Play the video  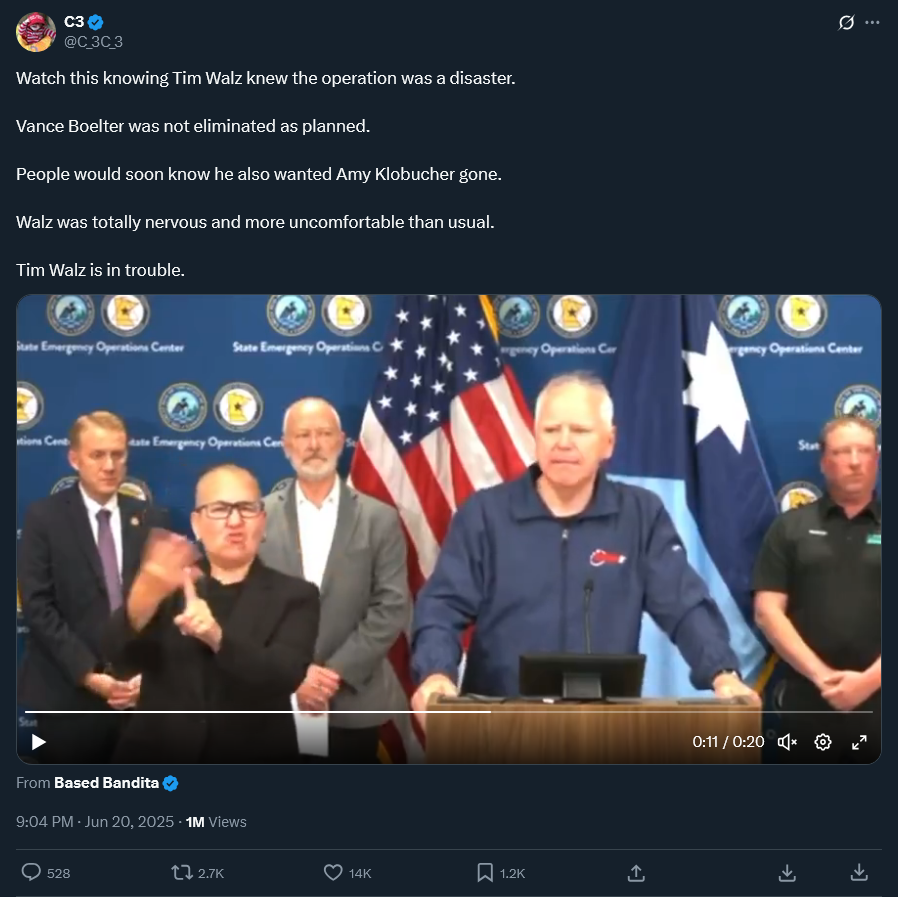38,742
